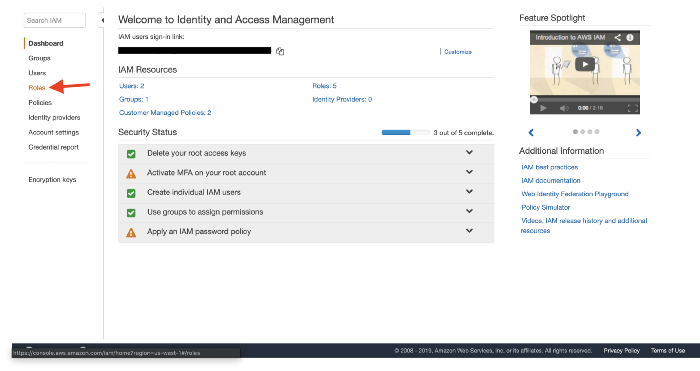700x371 pixels.
Task: Open the Groups: 1 resource link
Action: 133,99
